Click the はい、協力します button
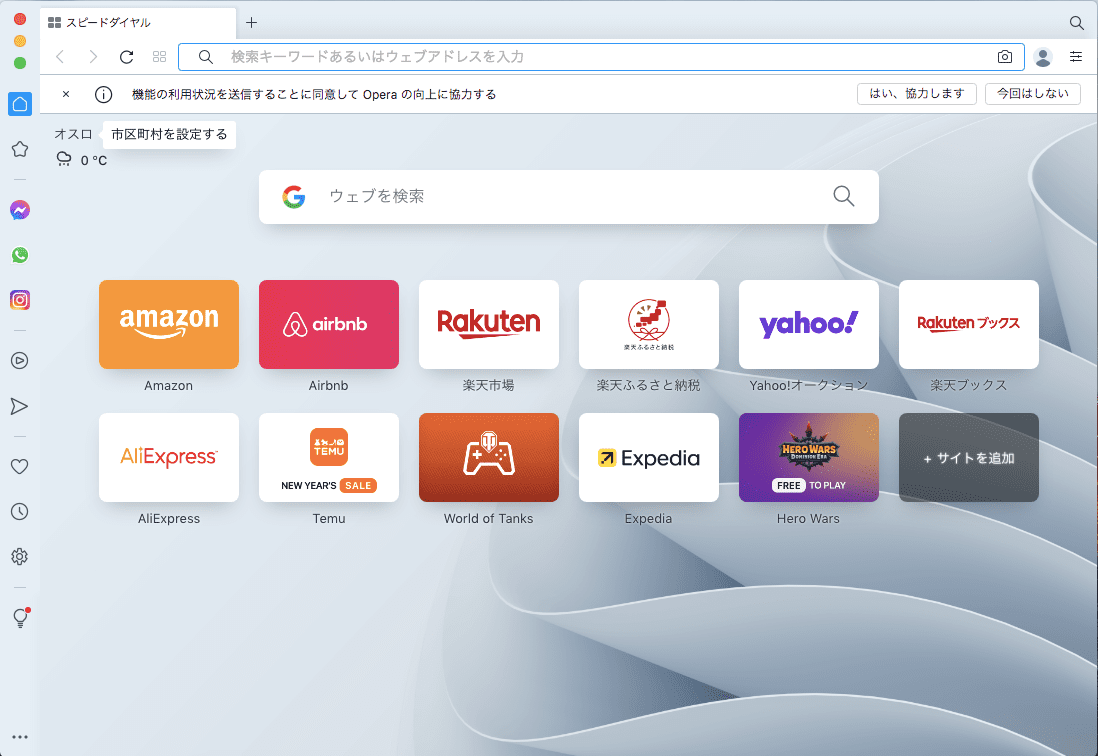The width and height of the screenshot is (1098, 756). click(x=917, y=94)
